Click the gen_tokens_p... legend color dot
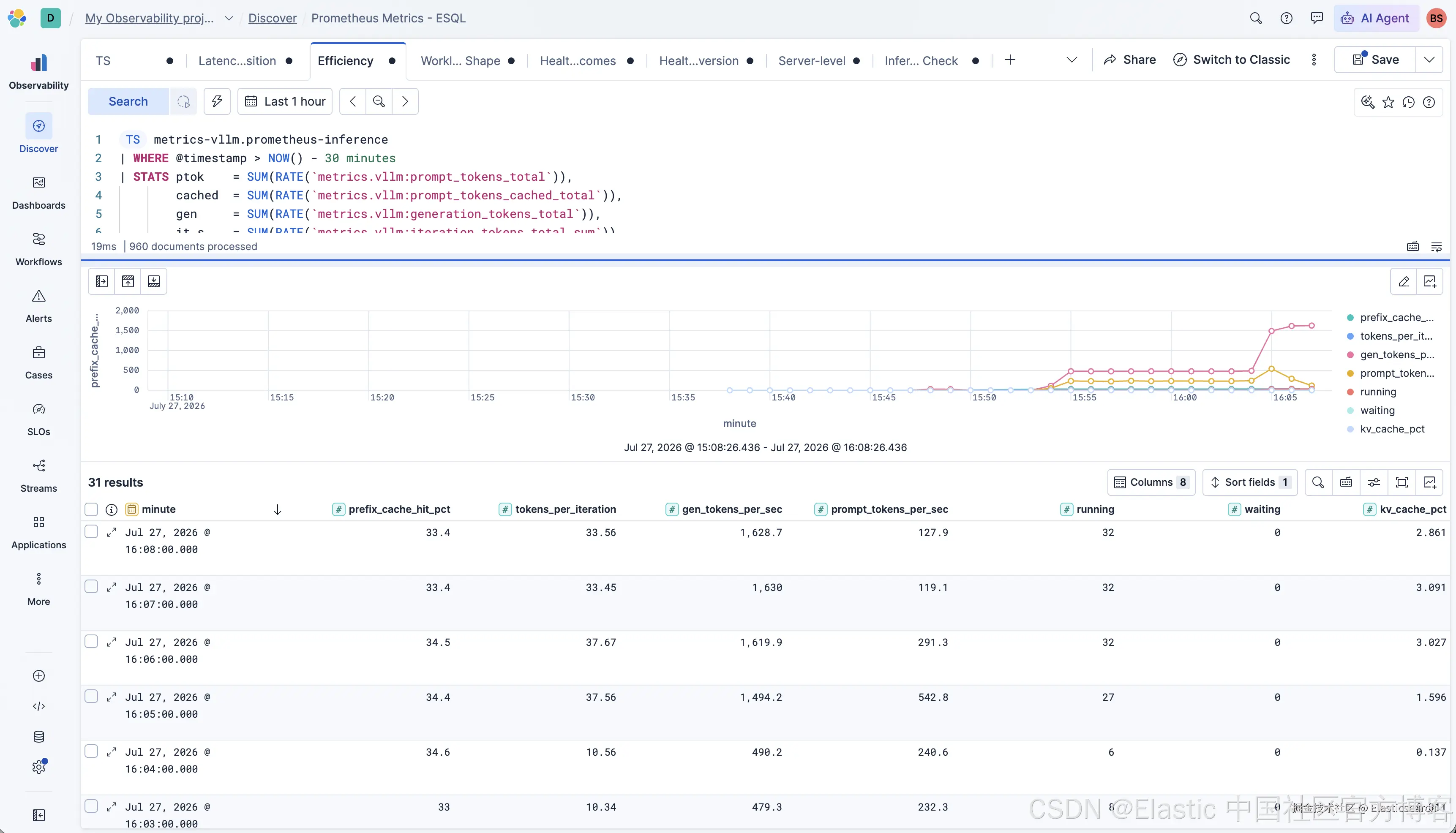The height and width of the screenshot is (833, 1456). 1350,355
